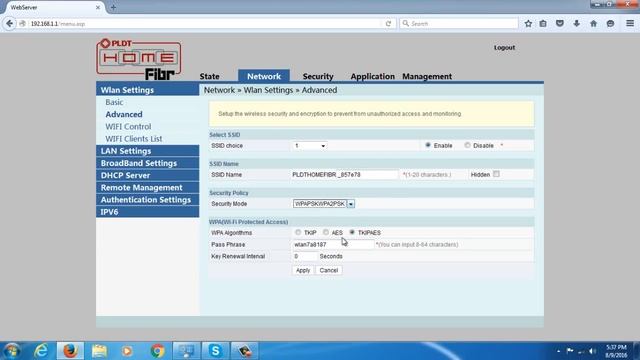This screenshot has width=640, height=360.
Task: Choose the TKIPAES algorithm option
Action: point(352,232)
